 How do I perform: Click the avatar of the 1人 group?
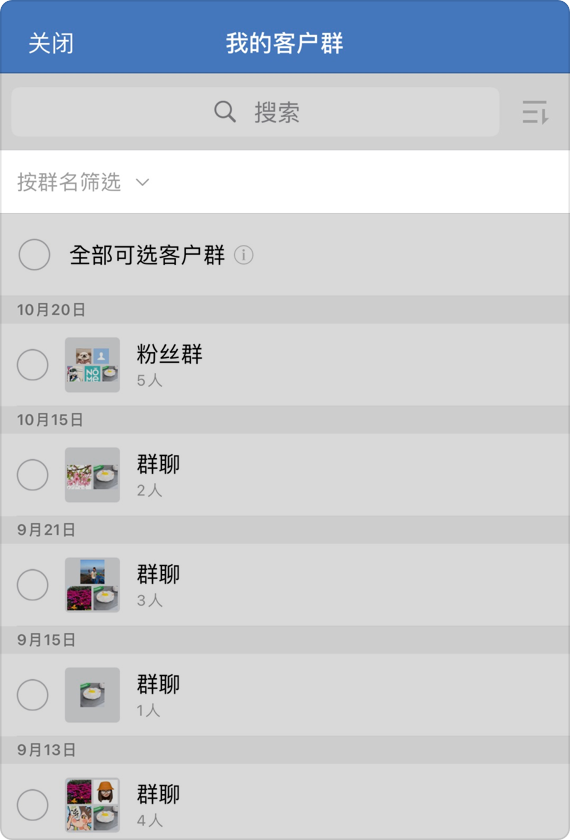click(92, 695)
